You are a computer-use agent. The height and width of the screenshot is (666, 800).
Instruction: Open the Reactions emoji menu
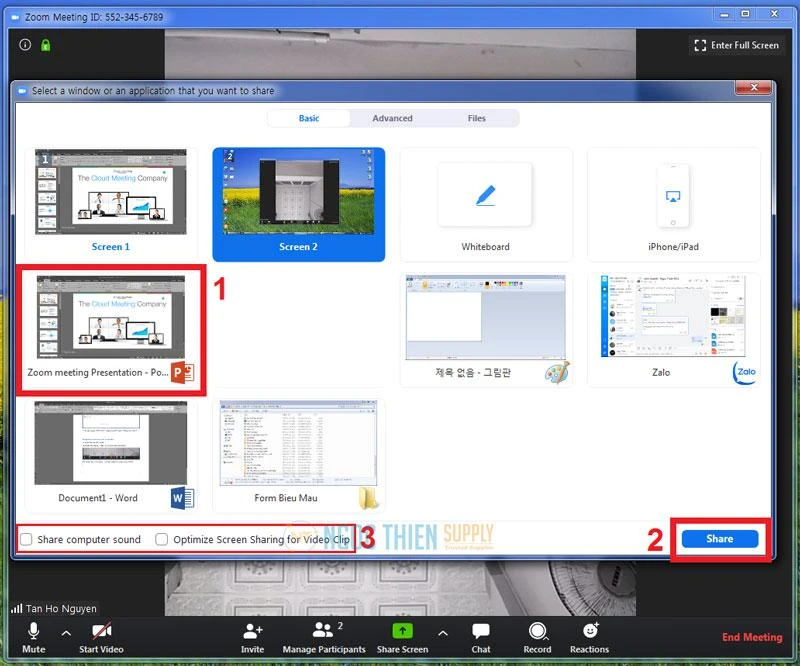pyautogui.click(x=590, y=631)
